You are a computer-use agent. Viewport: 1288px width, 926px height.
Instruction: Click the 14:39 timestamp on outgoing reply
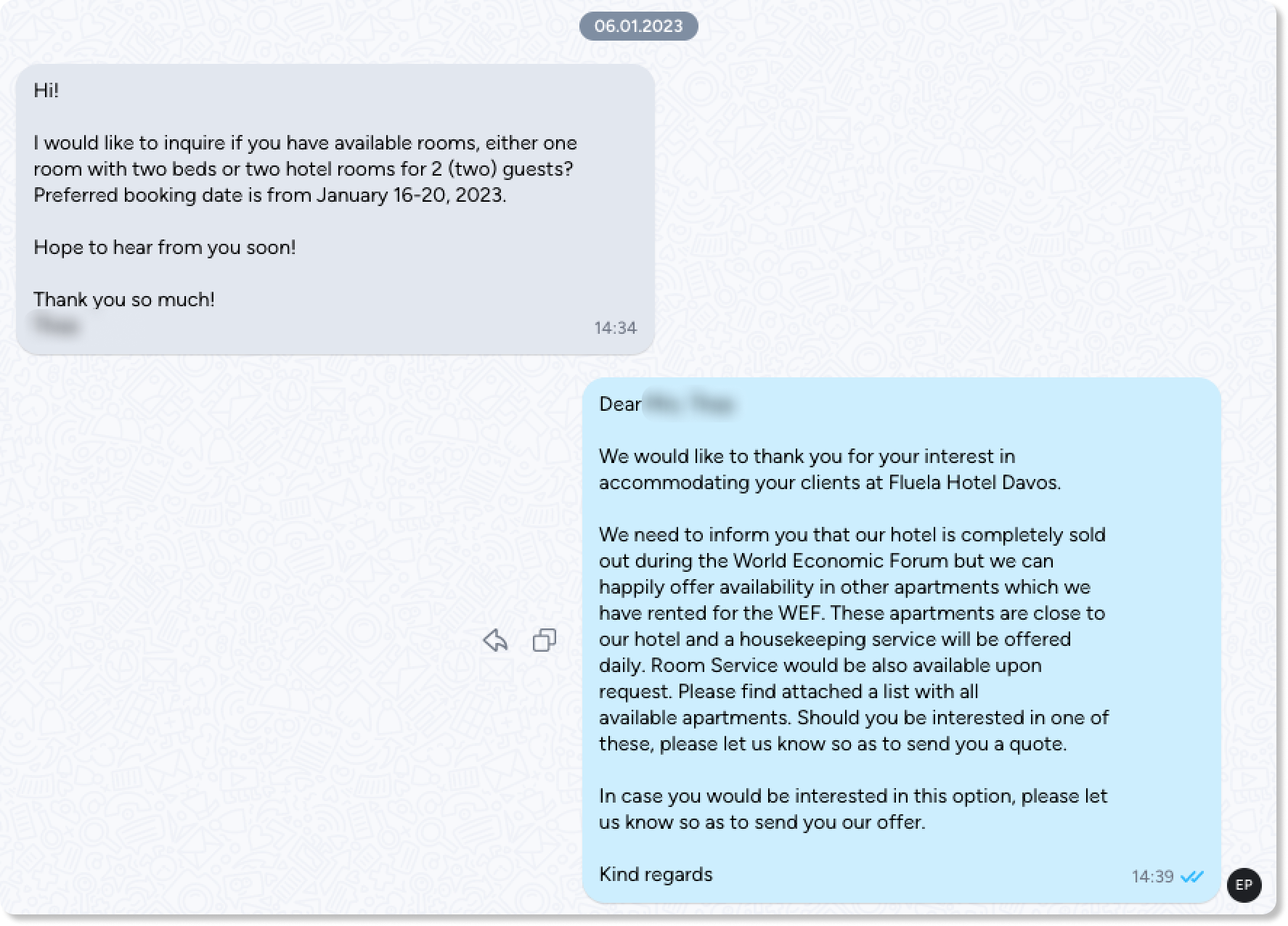point(1152,877)
